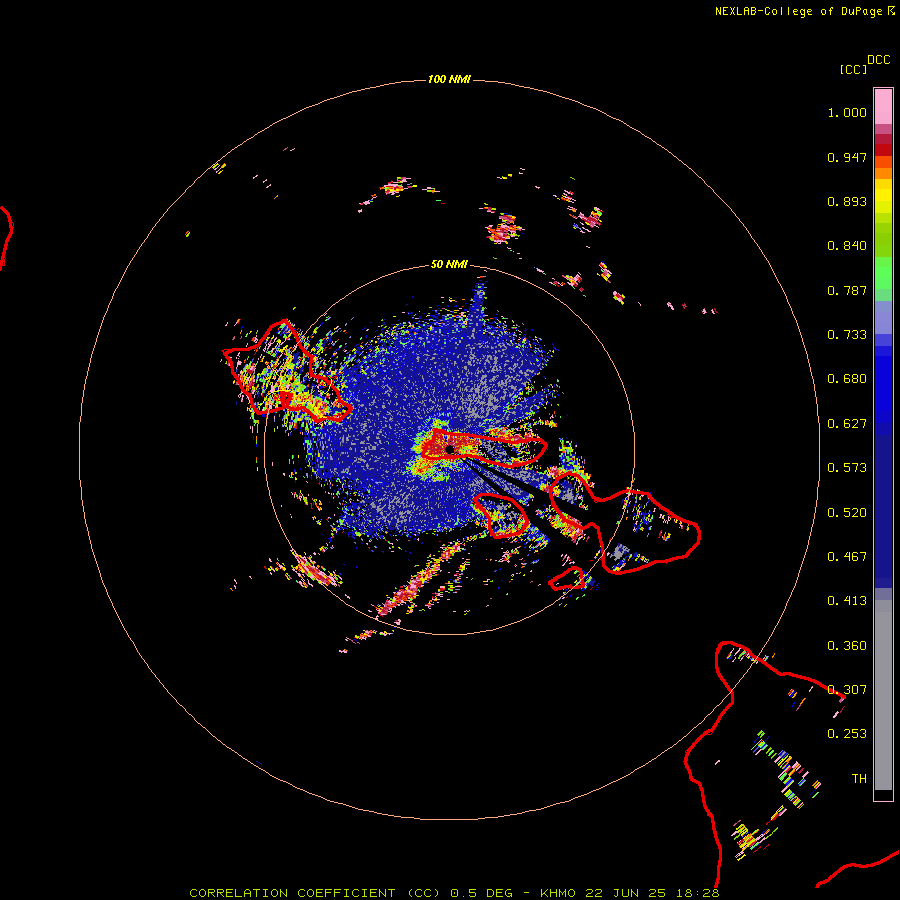Screen dimensions: 900x900
Task: Select the 0.733 scale value
Action: tap(847, 335)
